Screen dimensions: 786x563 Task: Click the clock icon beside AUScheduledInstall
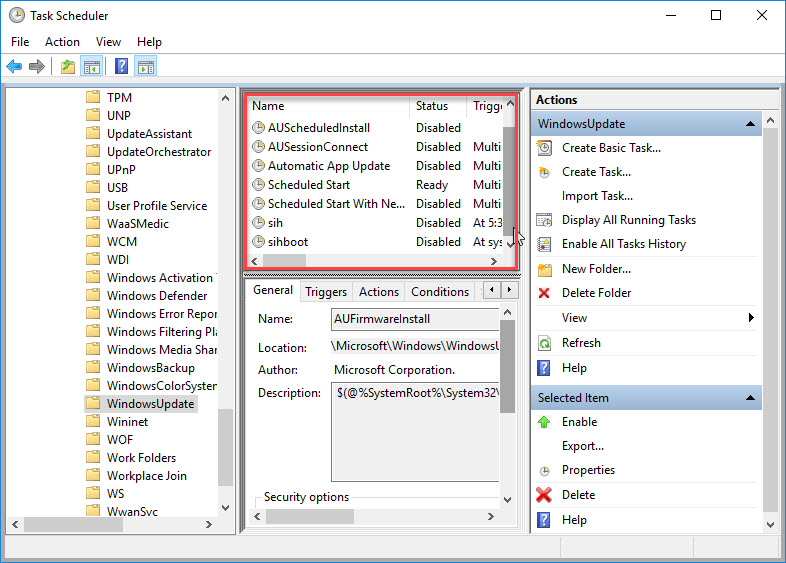[x=258, y=128]
